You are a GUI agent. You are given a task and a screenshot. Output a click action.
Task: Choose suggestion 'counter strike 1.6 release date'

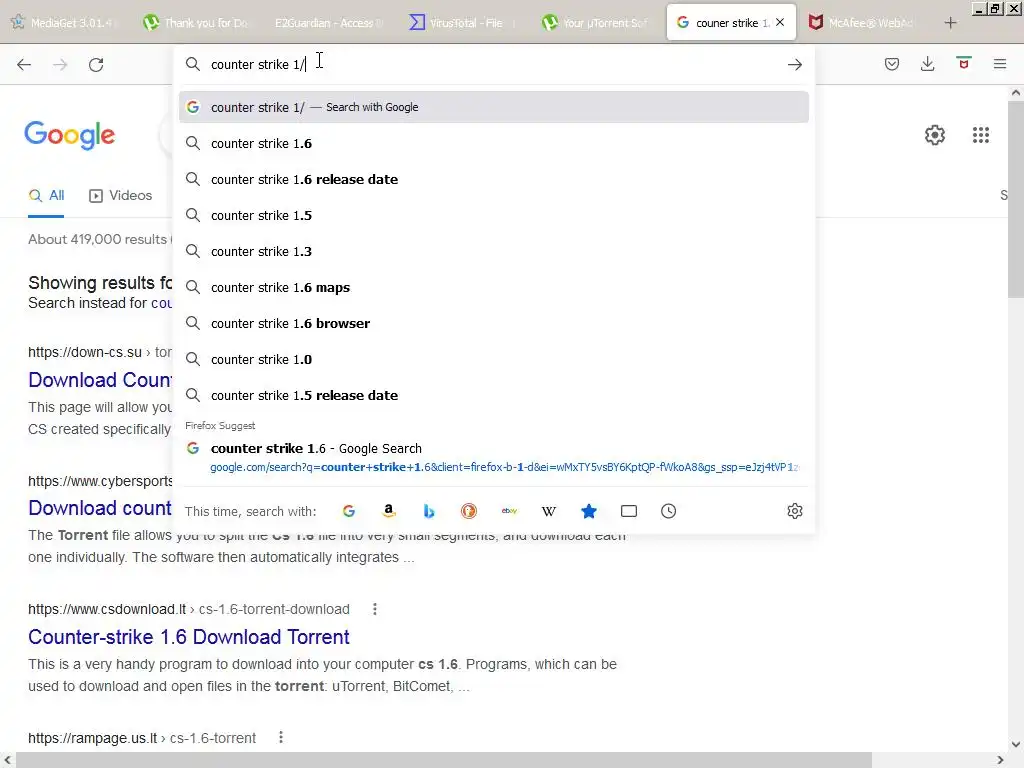click(x=494, y=179)
